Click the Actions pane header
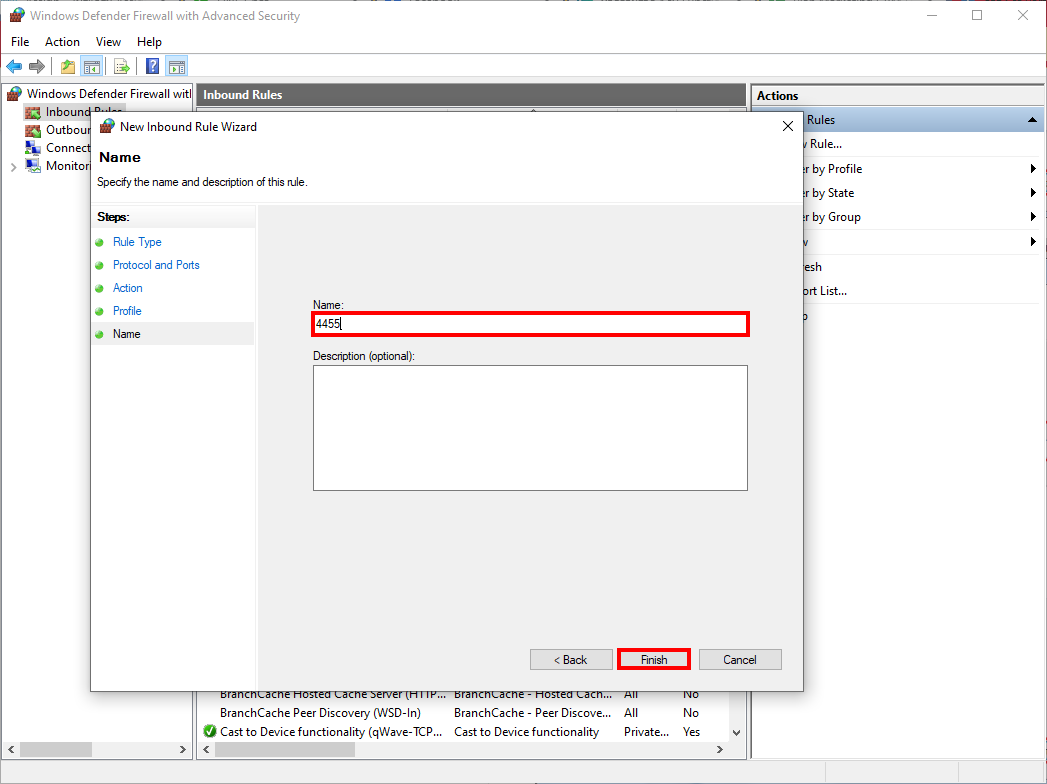1047x784 pixels. tap(898, 95)
